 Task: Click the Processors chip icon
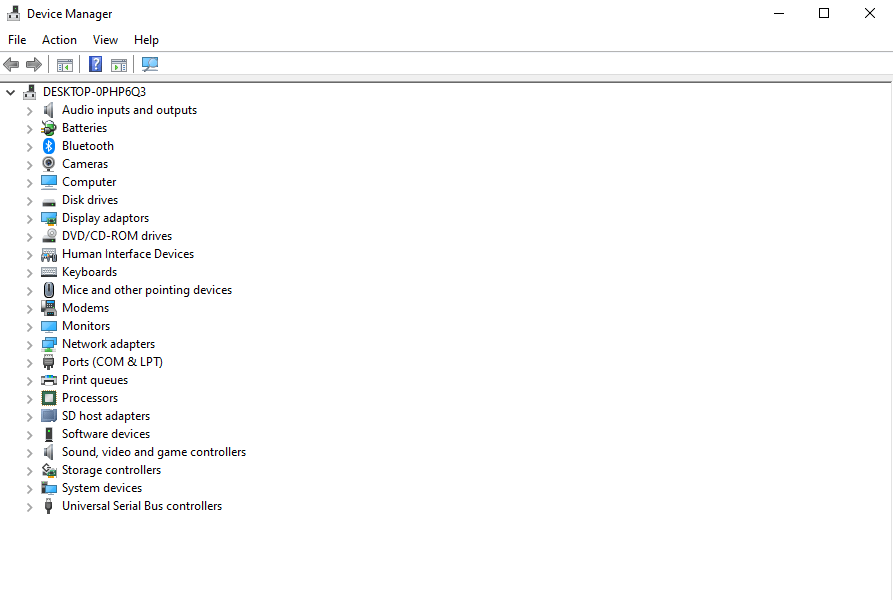(49, 398)
